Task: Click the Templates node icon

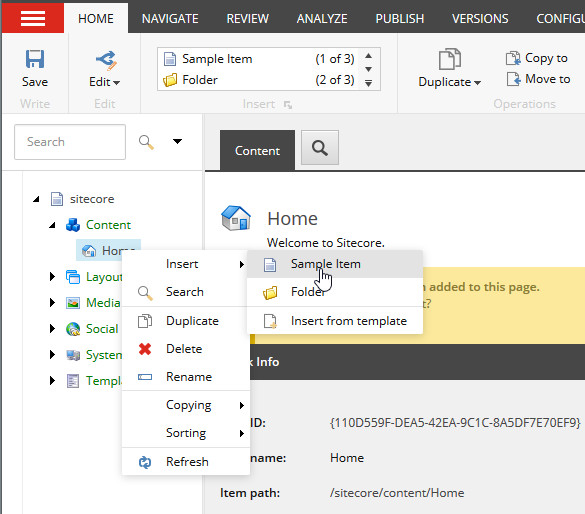Action: (73, 381)
